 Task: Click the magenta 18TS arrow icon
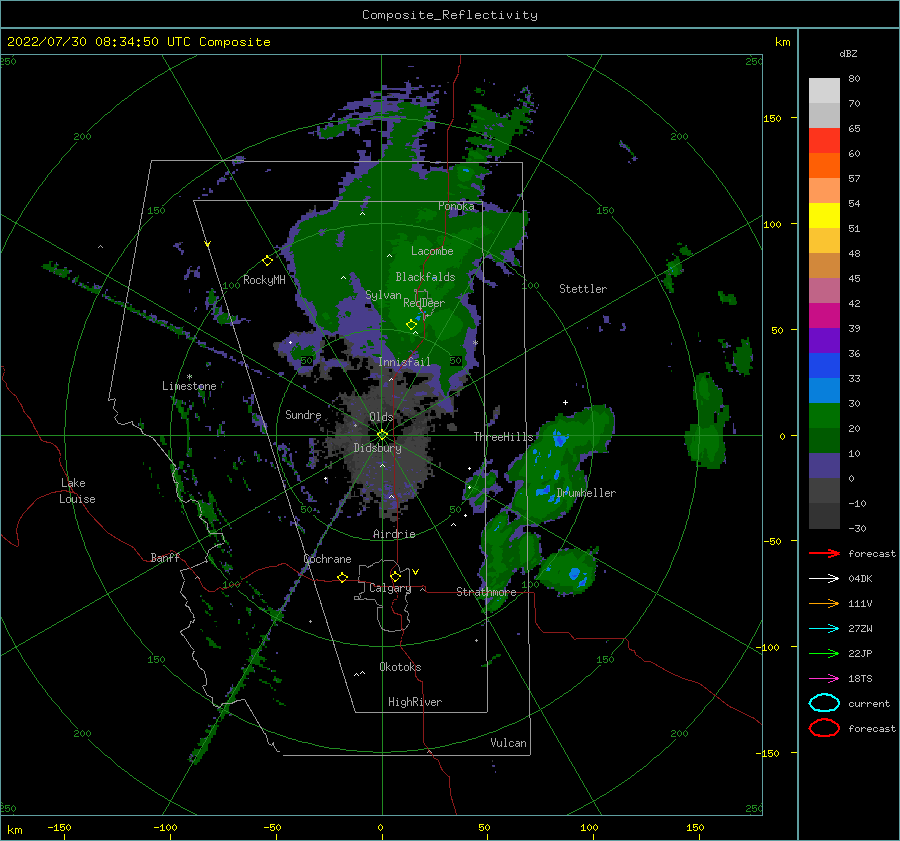coord(824,679)
